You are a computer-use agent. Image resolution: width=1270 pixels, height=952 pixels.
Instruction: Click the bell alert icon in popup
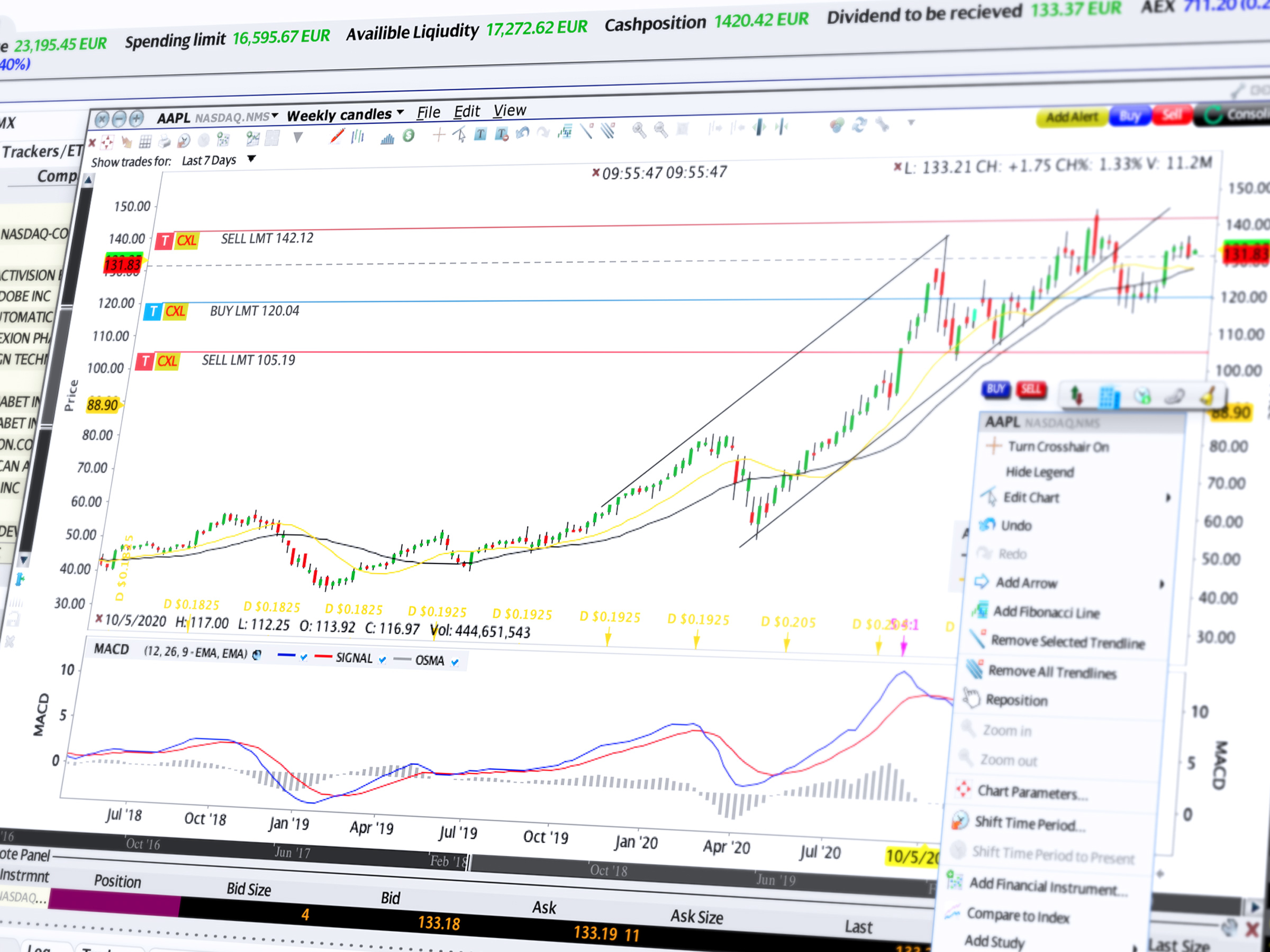[1208, 397]
